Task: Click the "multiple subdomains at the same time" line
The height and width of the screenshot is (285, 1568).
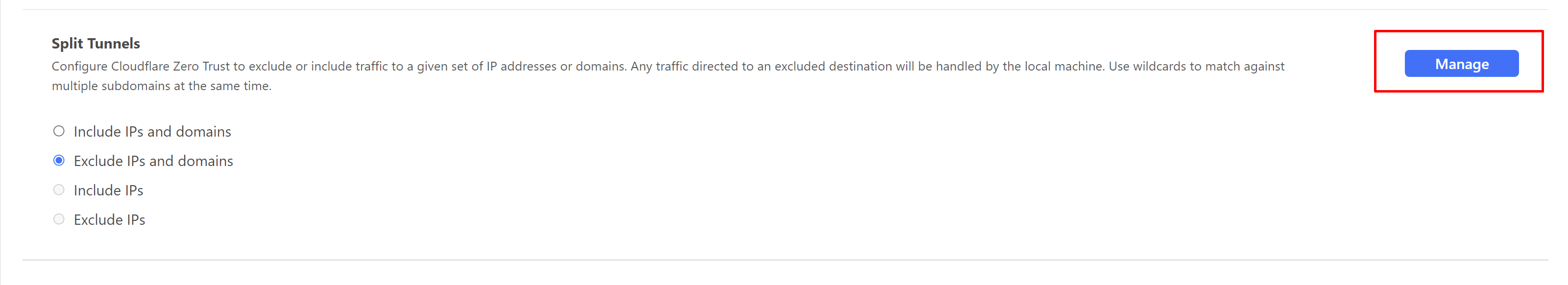Action: coord(161,86)
